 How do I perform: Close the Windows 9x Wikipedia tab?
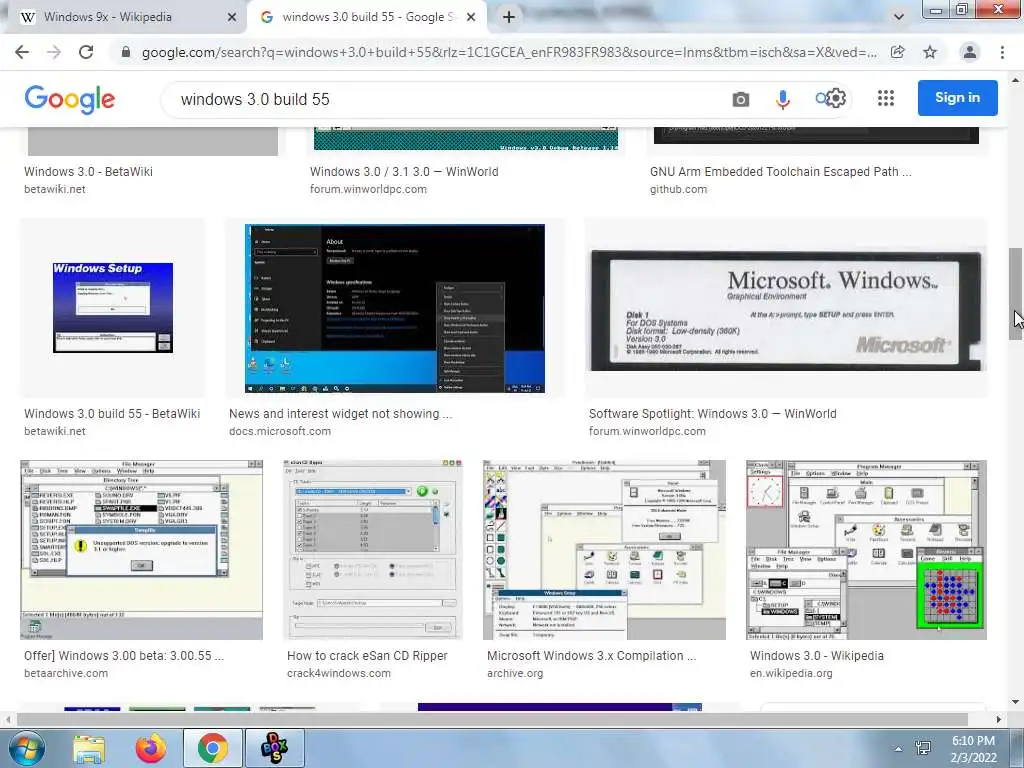click(232, 18)
